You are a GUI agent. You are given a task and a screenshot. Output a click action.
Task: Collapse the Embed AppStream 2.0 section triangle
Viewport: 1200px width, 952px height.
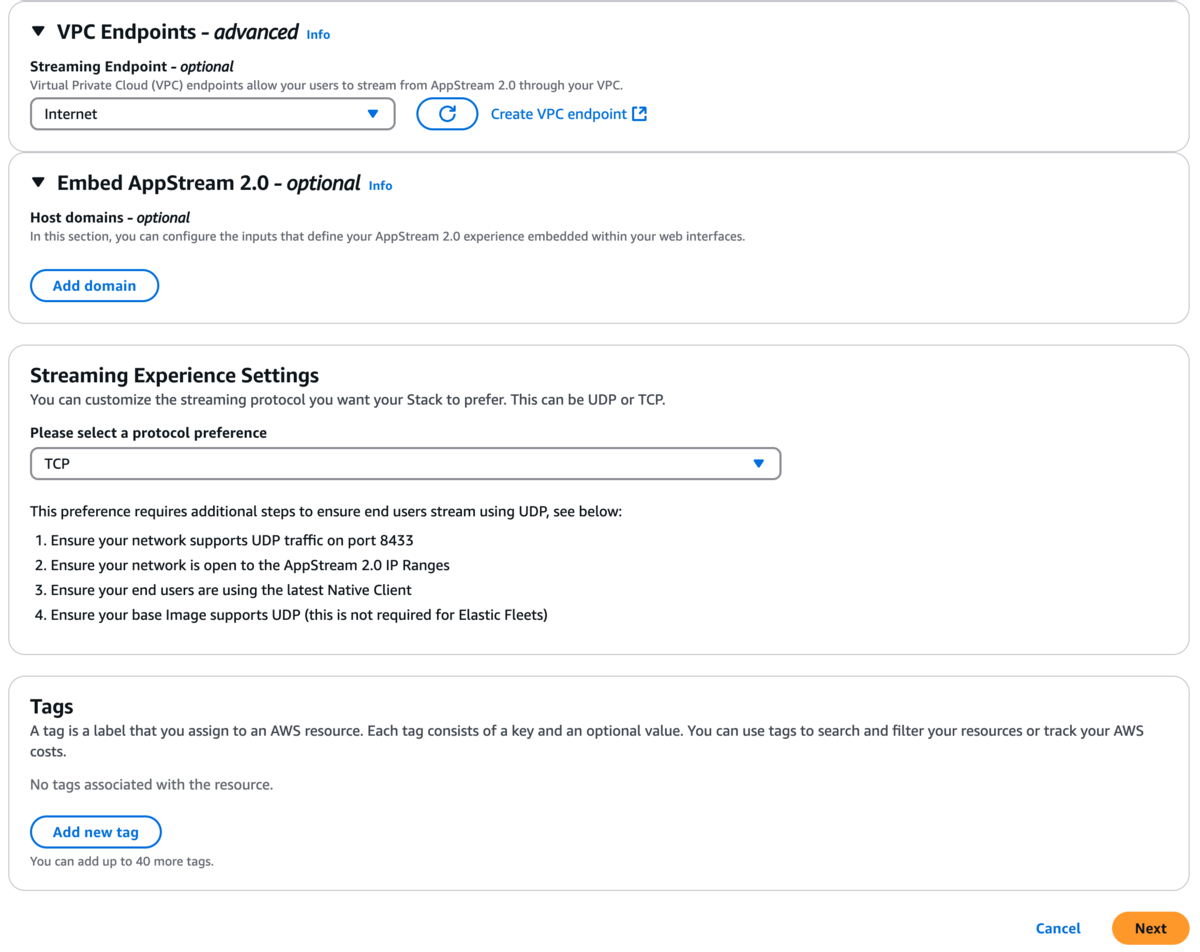38,183
